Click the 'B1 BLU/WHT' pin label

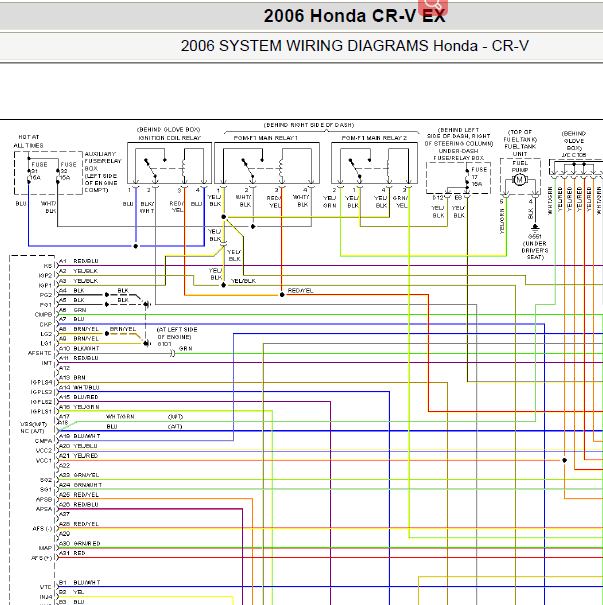tap(79, 583)
